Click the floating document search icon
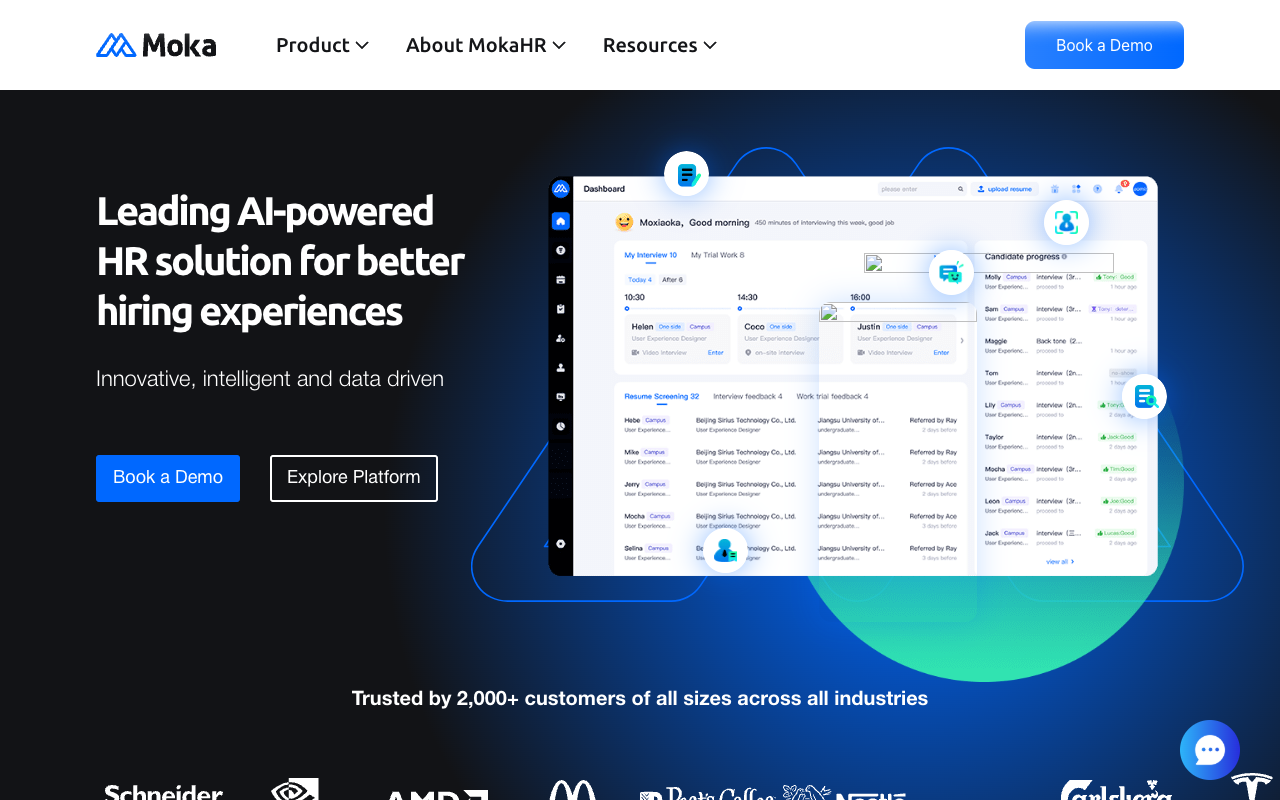The width and height of the screenshot is (1280, 800). point(1145,396)
